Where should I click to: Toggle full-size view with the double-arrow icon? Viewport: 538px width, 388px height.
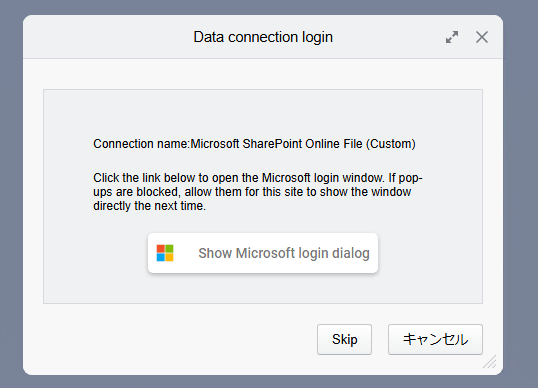tap(452, 37)
